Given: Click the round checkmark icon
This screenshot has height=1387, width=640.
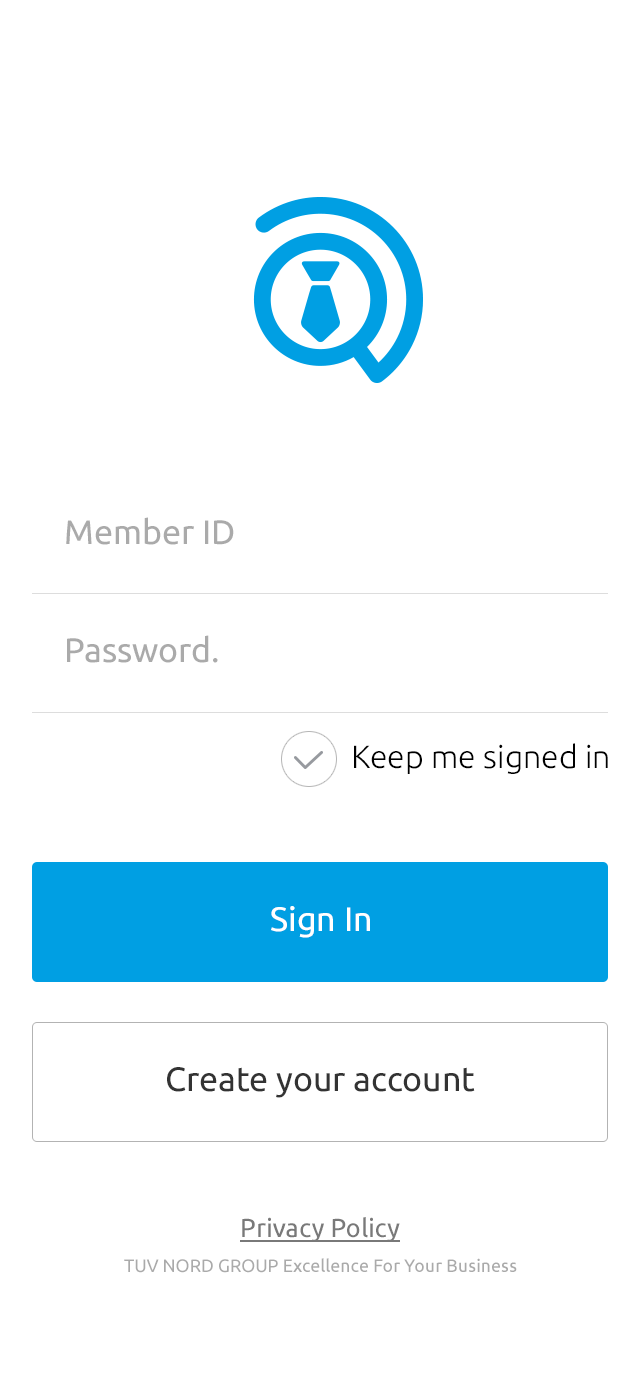Looking at the screenshot, I should click(x=309, y=759).
